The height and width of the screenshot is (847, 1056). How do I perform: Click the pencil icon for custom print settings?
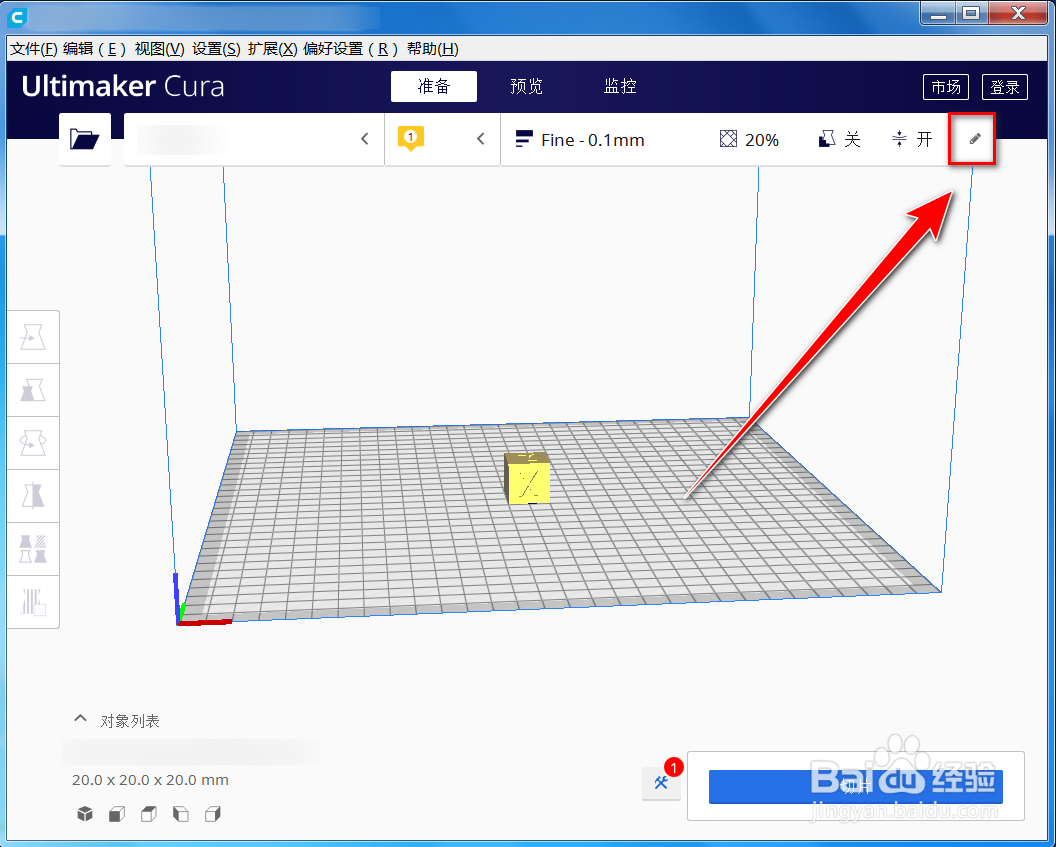[x=975, y=139]
